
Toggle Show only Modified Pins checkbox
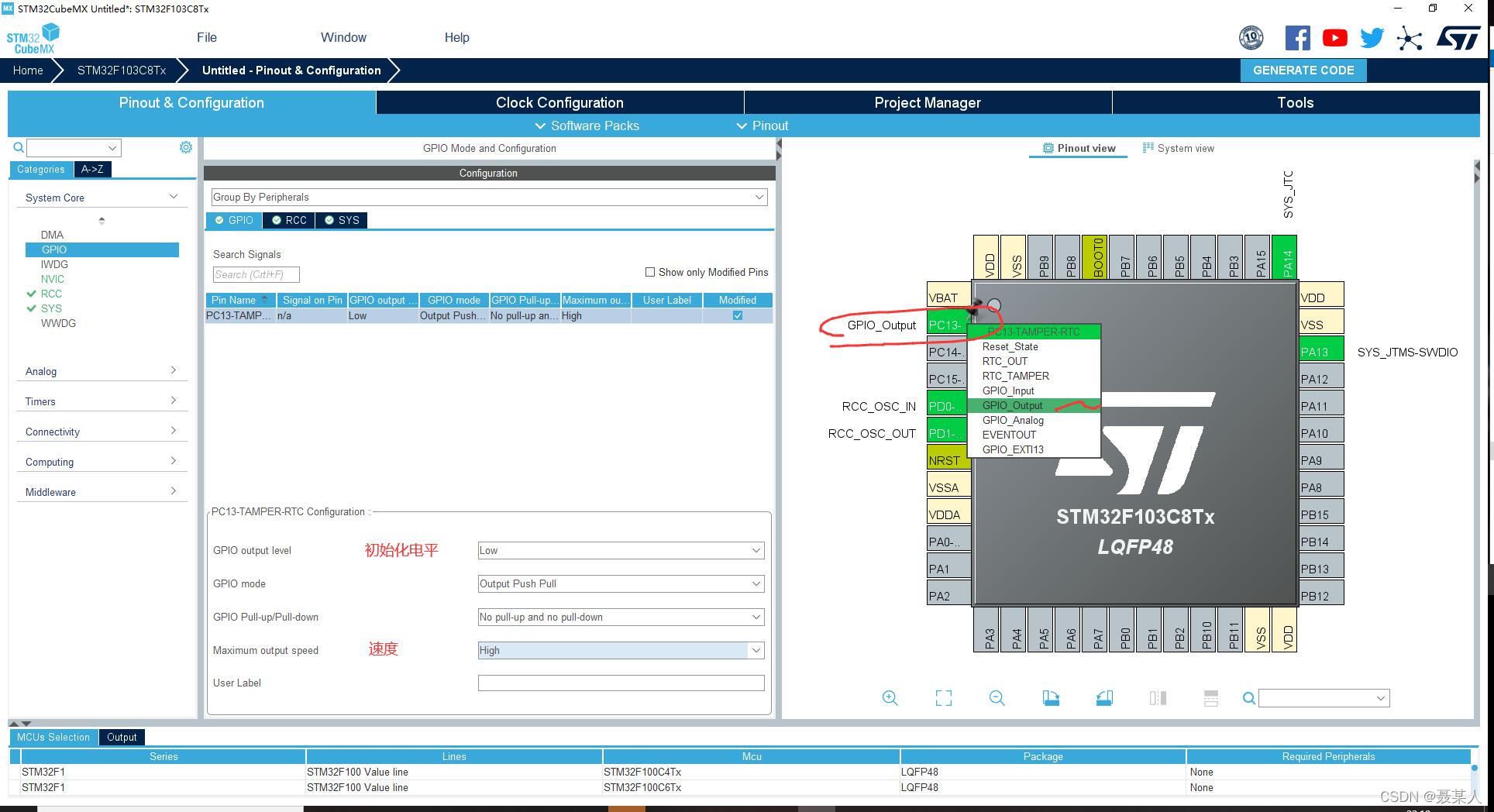pyautogui.click(x=650, y=272)
